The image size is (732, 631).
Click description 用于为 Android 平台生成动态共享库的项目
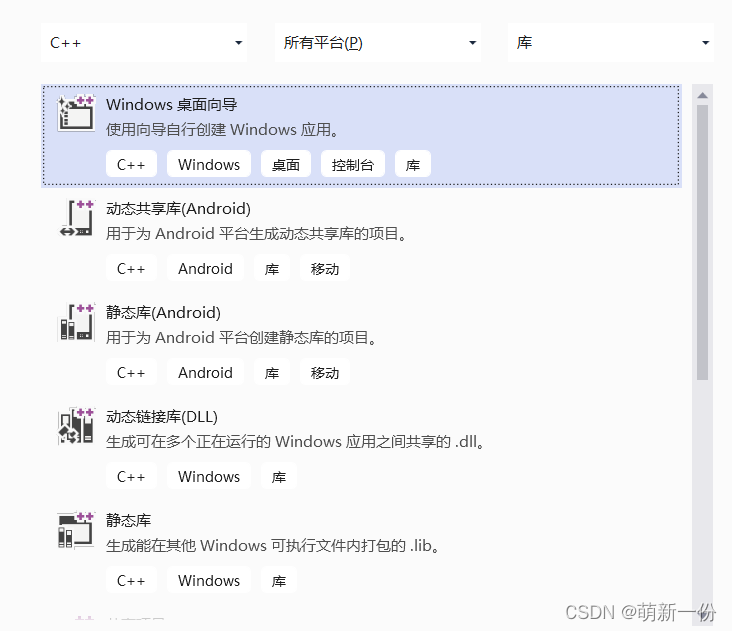pyautogui.click(x=256, y=233)
